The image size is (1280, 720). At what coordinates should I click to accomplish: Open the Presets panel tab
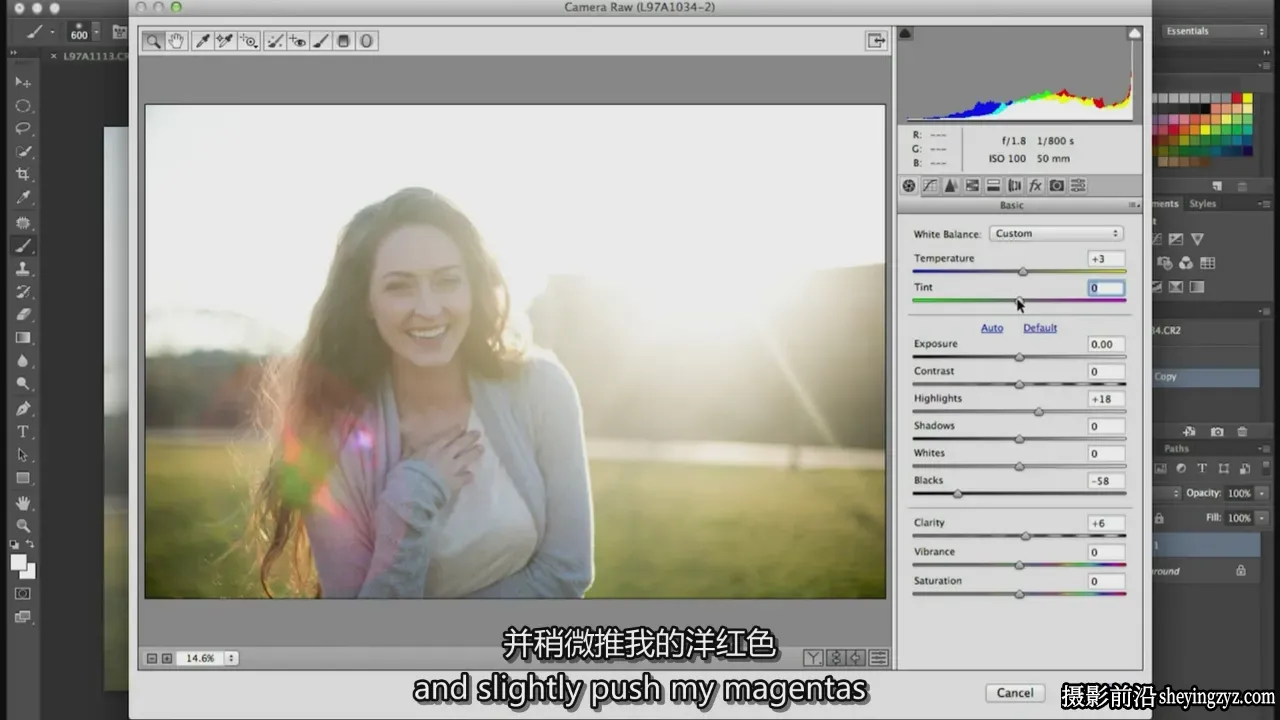coord(1078,186)
